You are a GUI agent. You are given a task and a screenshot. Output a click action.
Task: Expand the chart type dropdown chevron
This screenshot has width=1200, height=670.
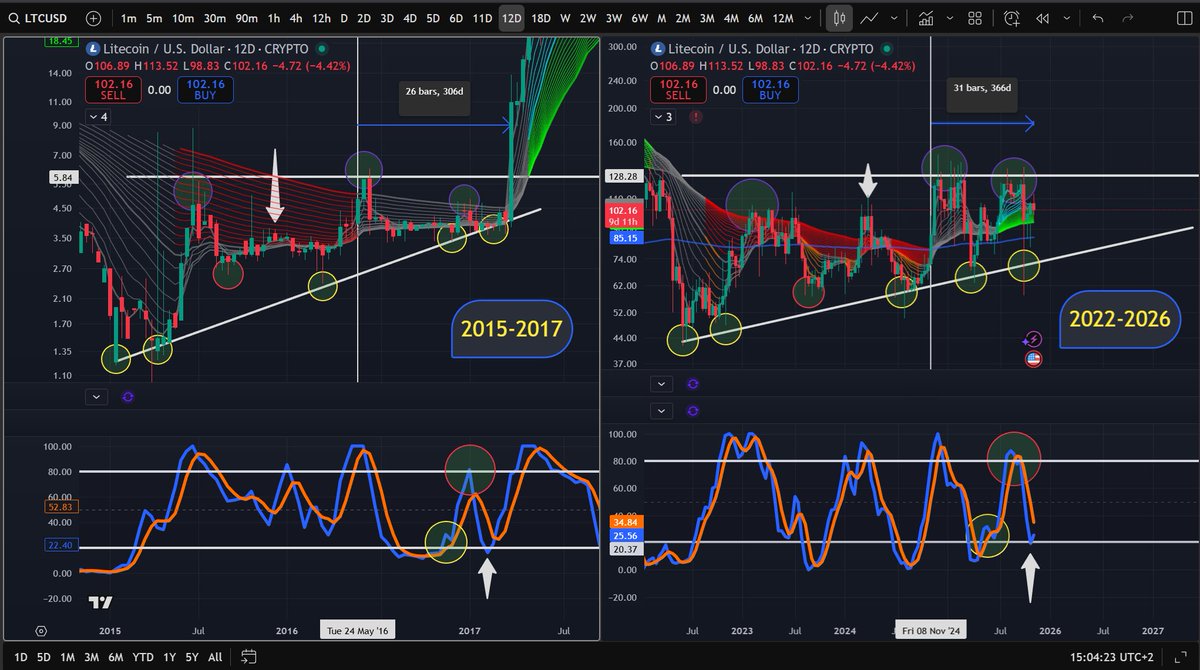coord(893,17)
